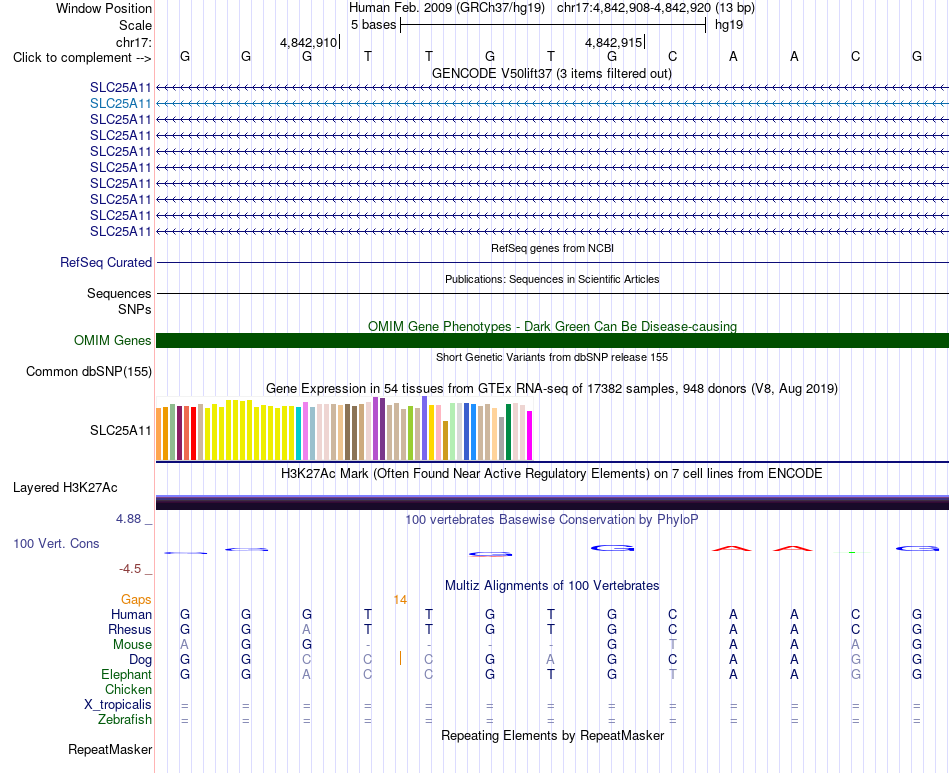Screen dimensions: 950x773
Task: Click the dark green OMIM gene bar
Action: tap(552, 340)
